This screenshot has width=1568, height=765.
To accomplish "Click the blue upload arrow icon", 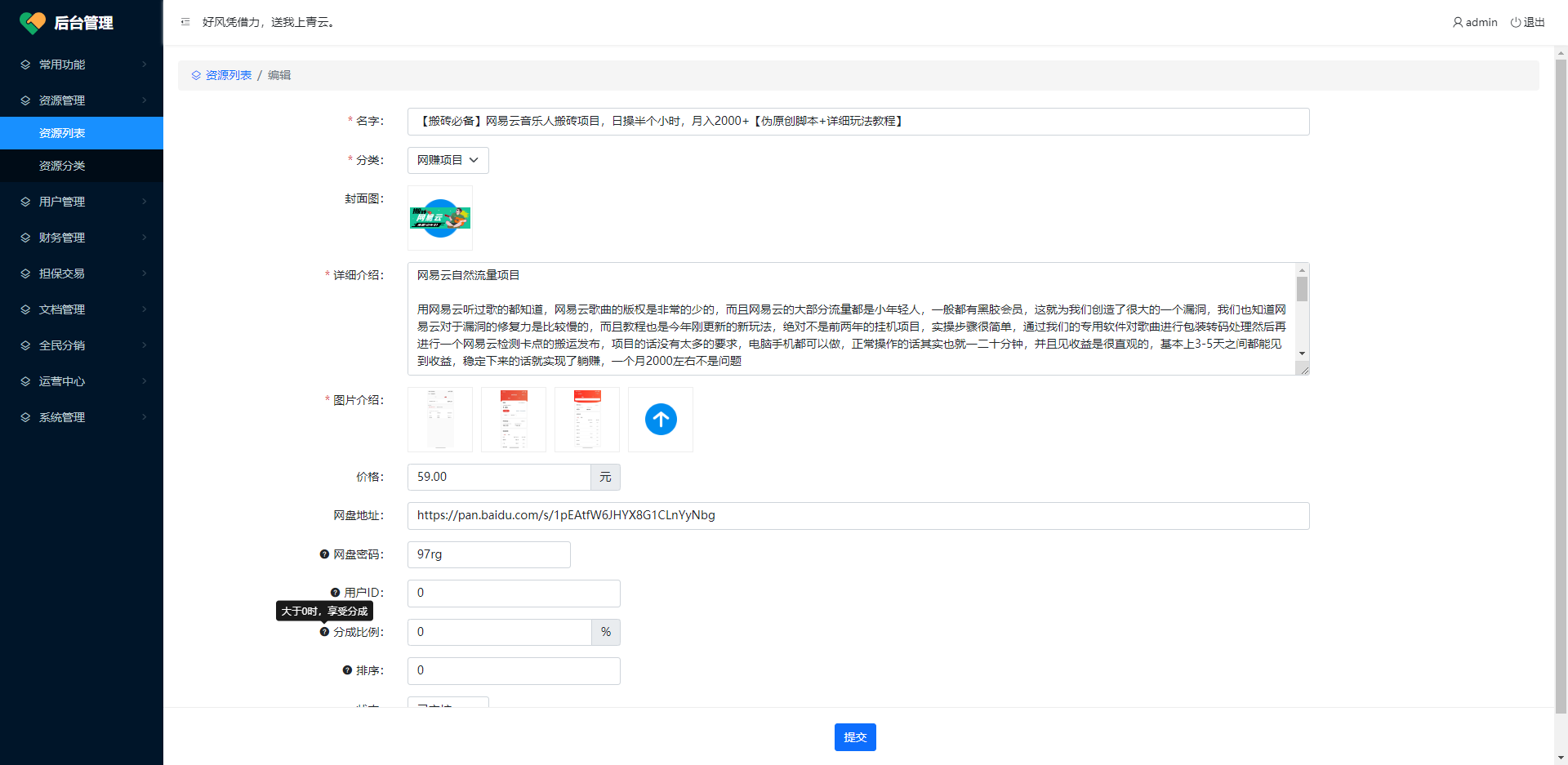I will pos(661,420).
